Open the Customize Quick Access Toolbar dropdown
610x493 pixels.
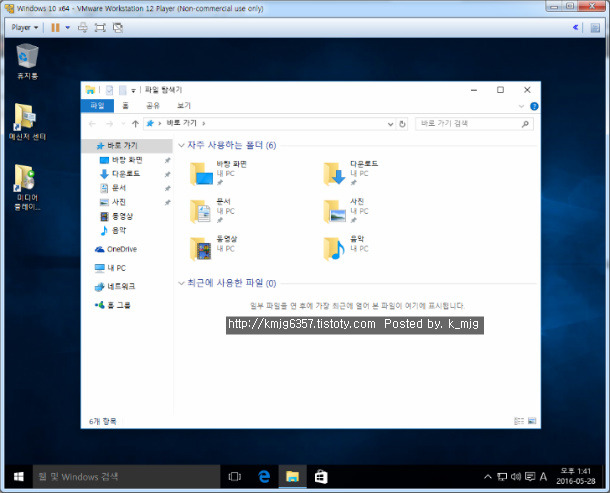coord(133,91)
